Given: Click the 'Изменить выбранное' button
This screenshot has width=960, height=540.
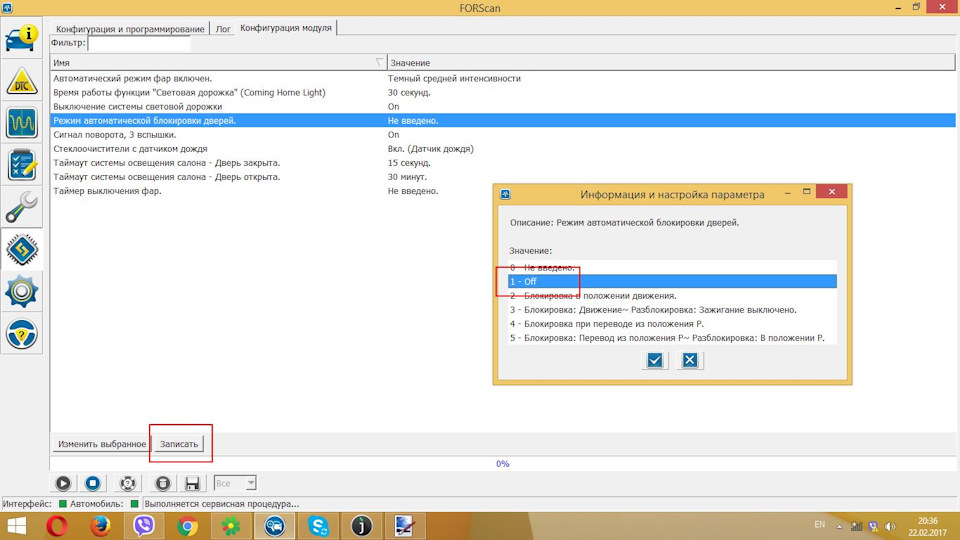Looking at the screenshot, I should pyautogui.click(x=102, y=444).
